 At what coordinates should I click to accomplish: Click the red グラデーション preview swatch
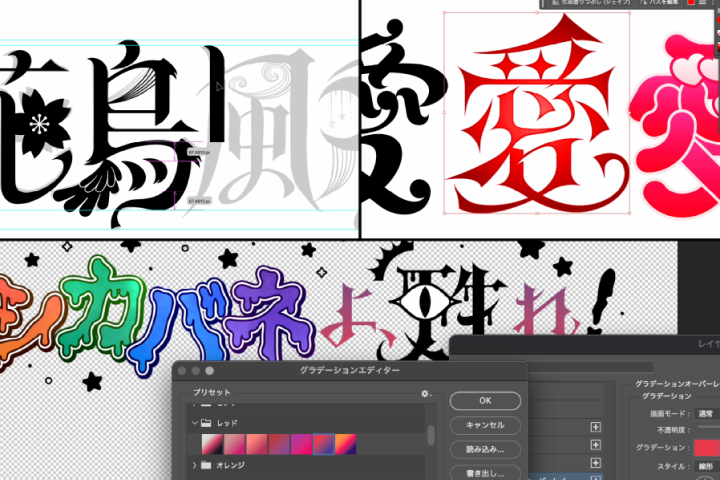click(x=707, y=447)
